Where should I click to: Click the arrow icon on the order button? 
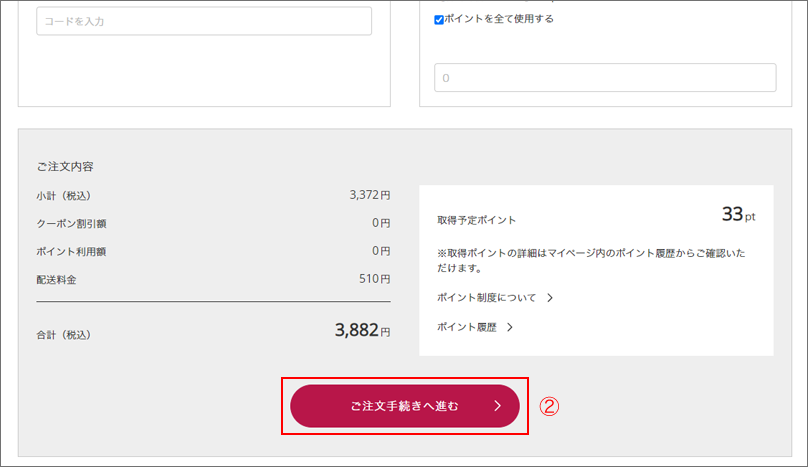coord(497,407)
